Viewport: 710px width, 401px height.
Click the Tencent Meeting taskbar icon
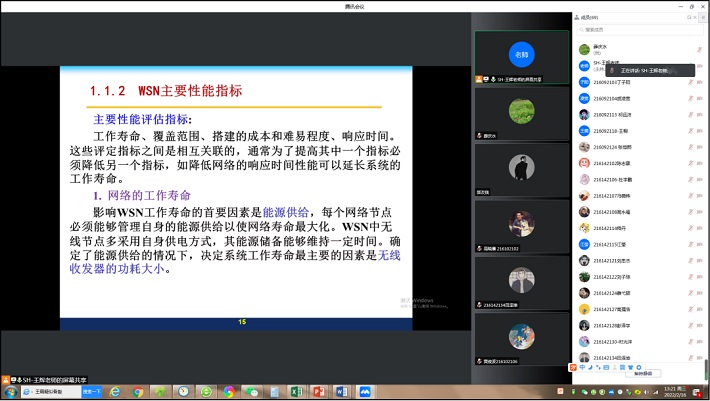(366, 391)
